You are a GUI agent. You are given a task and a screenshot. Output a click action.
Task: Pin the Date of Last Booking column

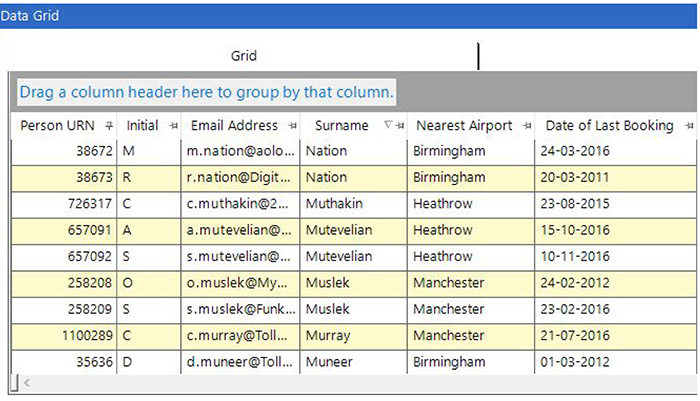click(688, 126)
